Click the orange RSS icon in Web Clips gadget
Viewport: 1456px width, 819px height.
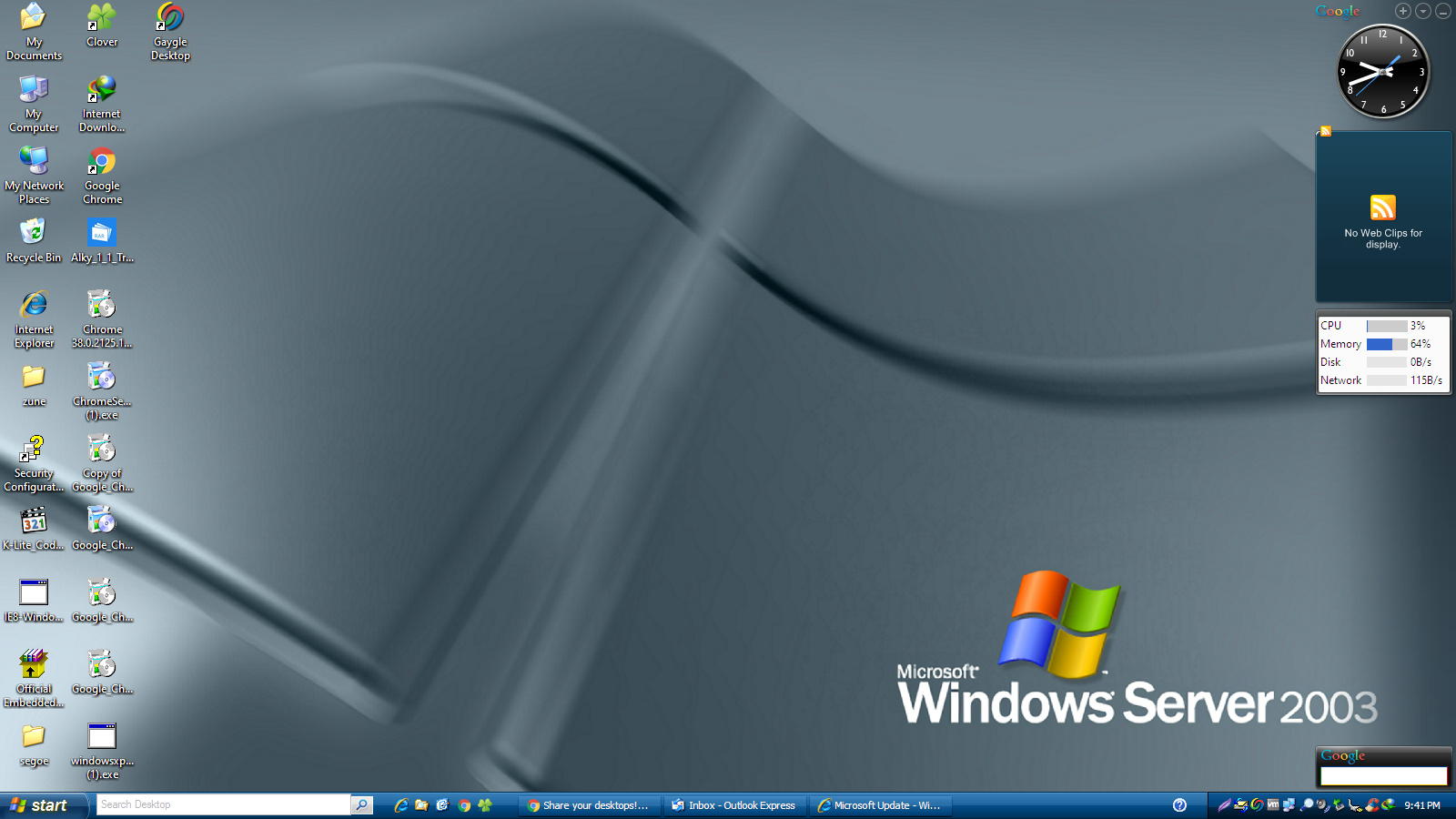pyautogui.click(x=1382, y=207)
